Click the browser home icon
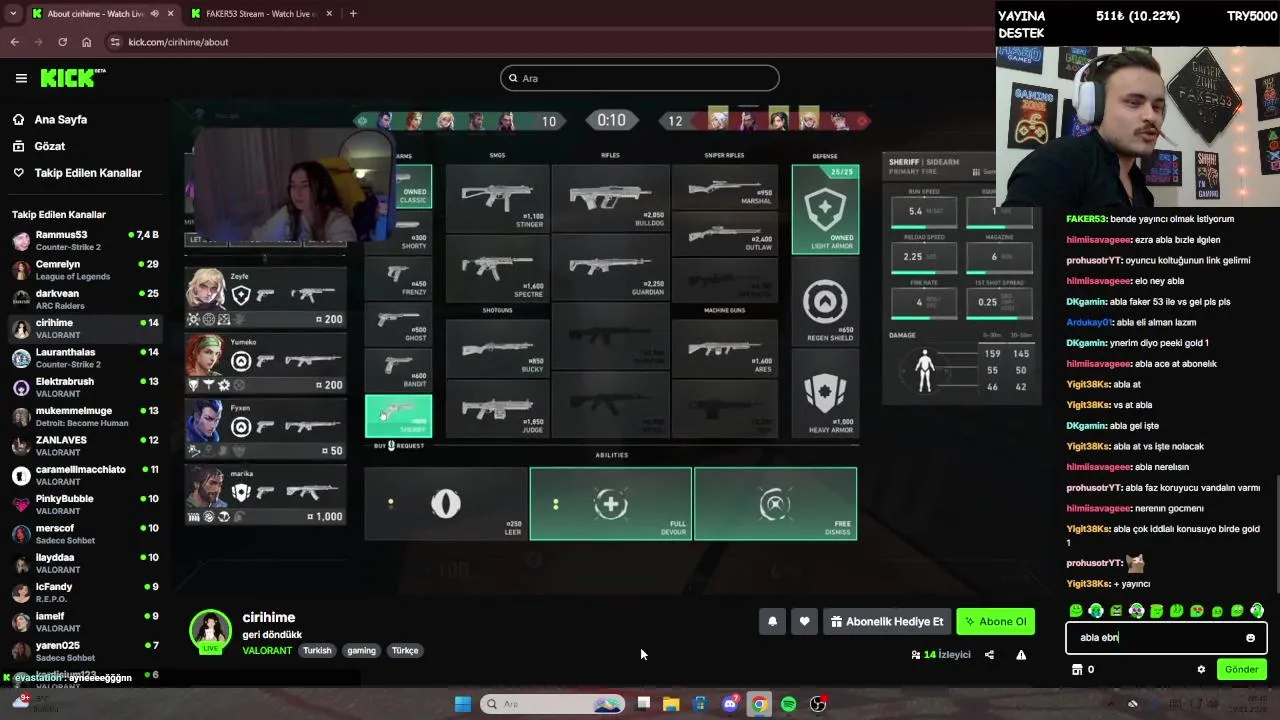1280x720 pixels. pyautogui.click(x=87, y=42)
